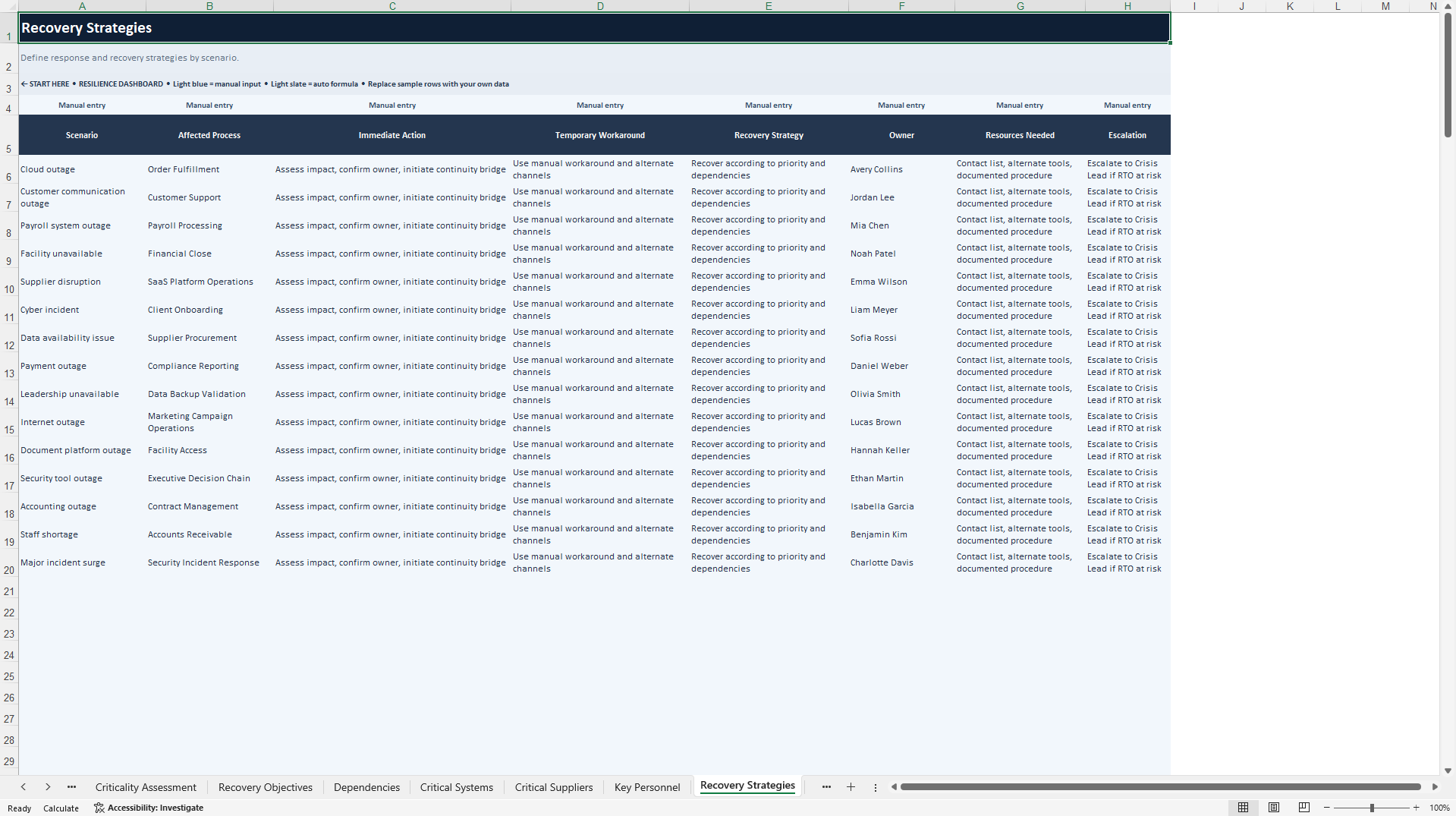Screen dimensions: 1456x816
Task: Select the Marketing Campaign Operations cell
Action: (209, 422)
